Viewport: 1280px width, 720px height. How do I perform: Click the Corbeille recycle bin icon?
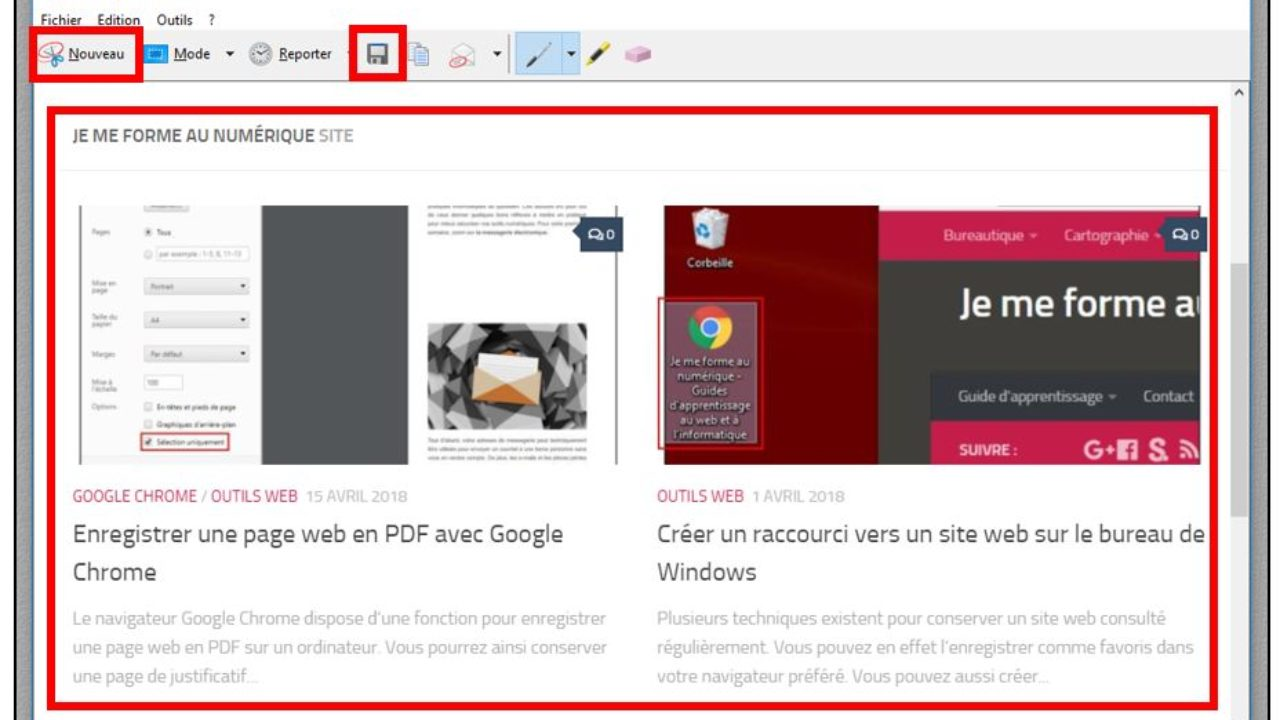pyautogui.click(x=710, y=232)
